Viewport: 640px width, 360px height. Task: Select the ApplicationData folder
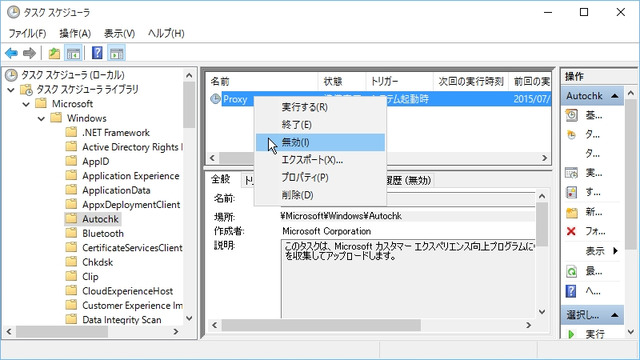(x=116, y=190)
